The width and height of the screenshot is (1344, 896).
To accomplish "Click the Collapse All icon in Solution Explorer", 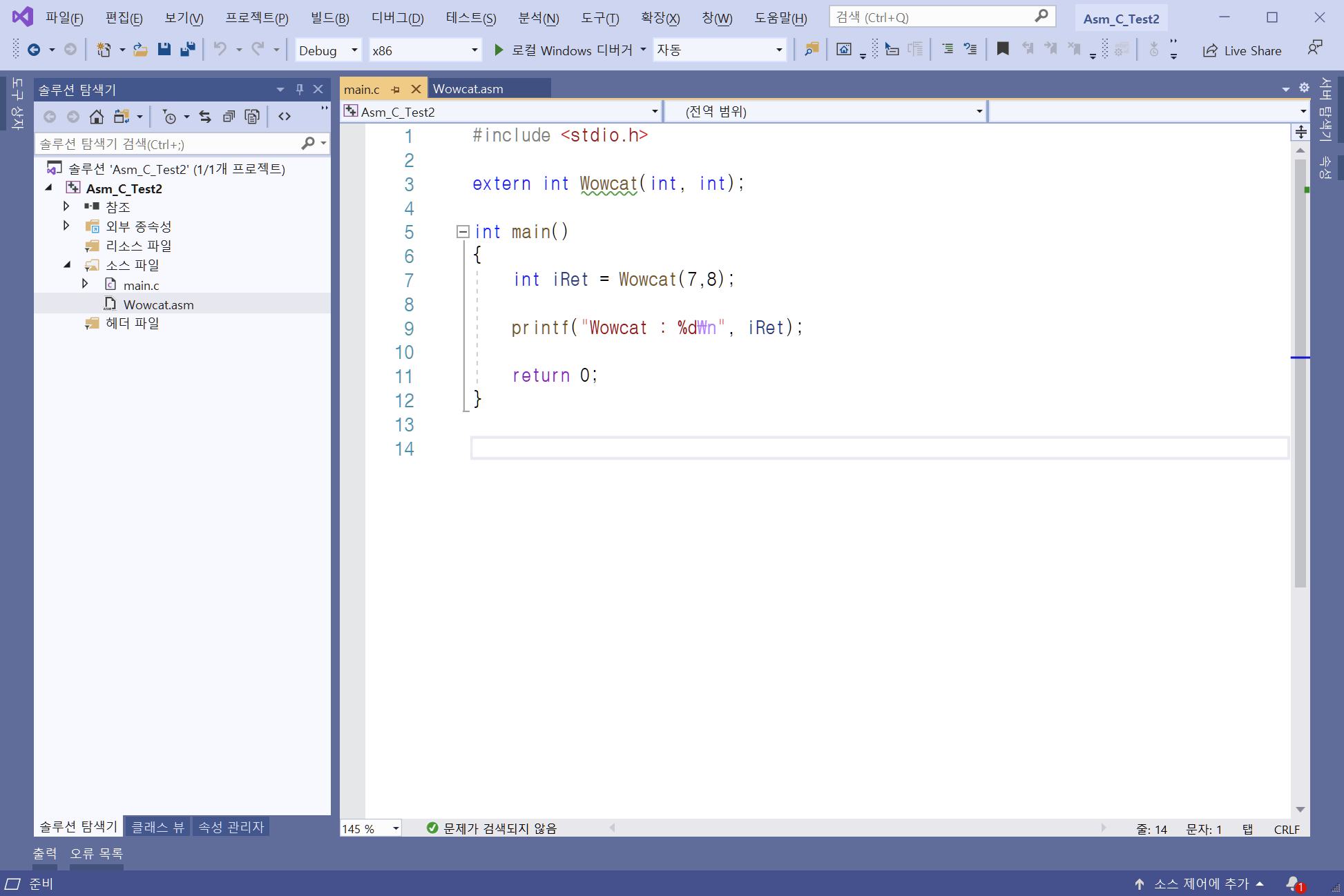I will (229, 117).
